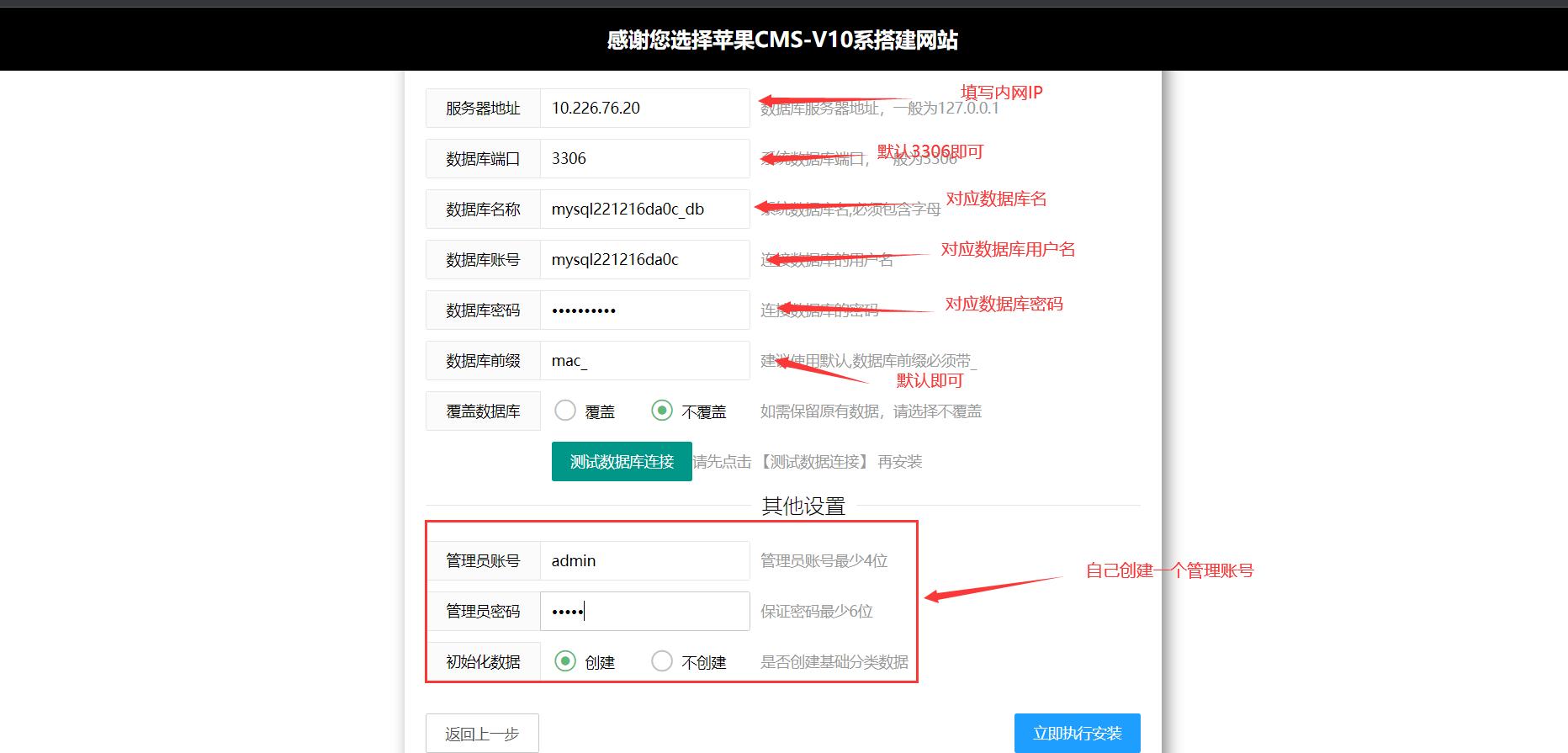Viewport: 1568px width, 753px height.
Task: Click the page title 感谢您选择苹果CMS-V10系搭建网站
Action: 783,40
